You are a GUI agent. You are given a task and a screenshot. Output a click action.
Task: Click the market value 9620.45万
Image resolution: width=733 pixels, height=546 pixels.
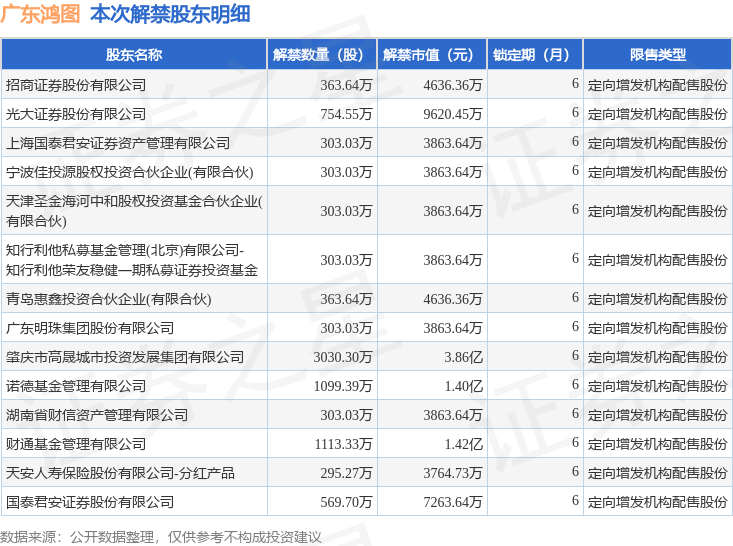[453, 114]
